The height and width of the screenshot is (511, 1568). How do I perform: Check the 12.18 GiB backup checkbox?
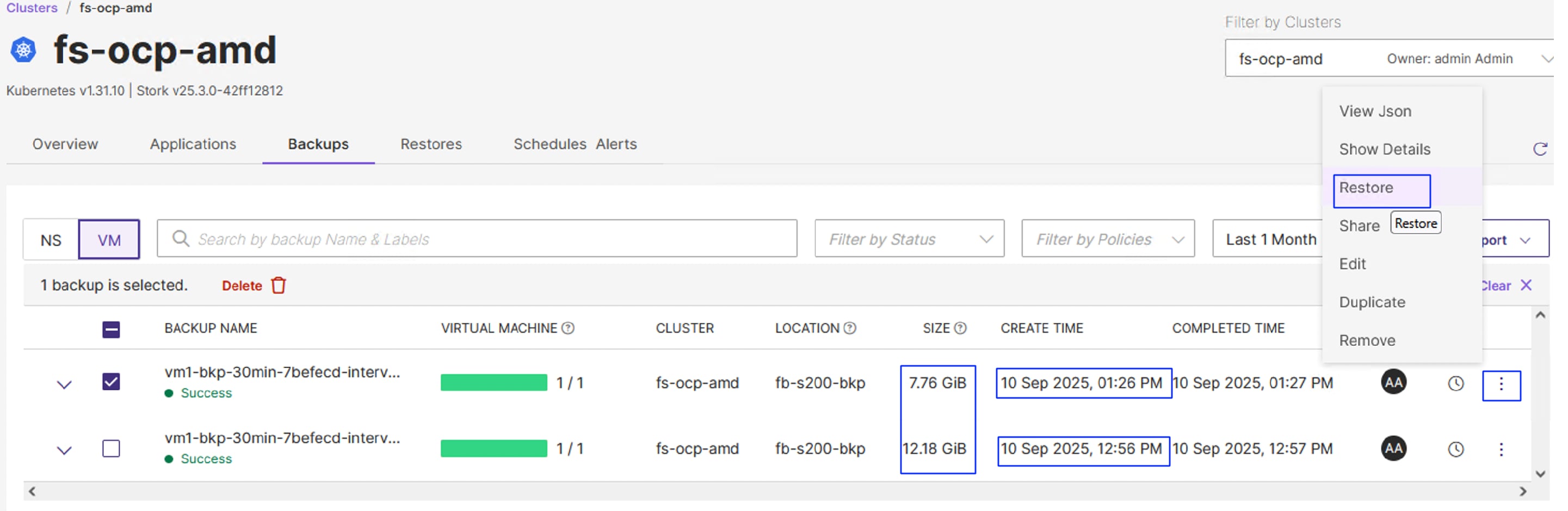coord(112,449)
